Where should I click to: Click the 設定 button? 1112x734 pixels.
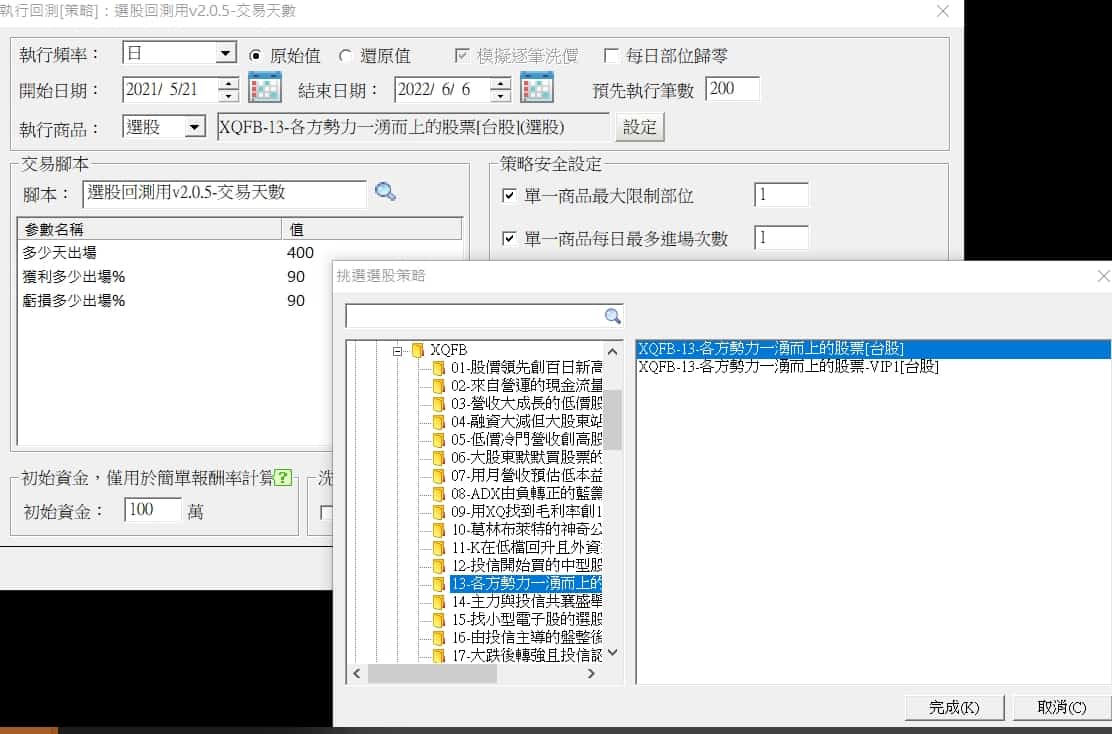point(640,127)
